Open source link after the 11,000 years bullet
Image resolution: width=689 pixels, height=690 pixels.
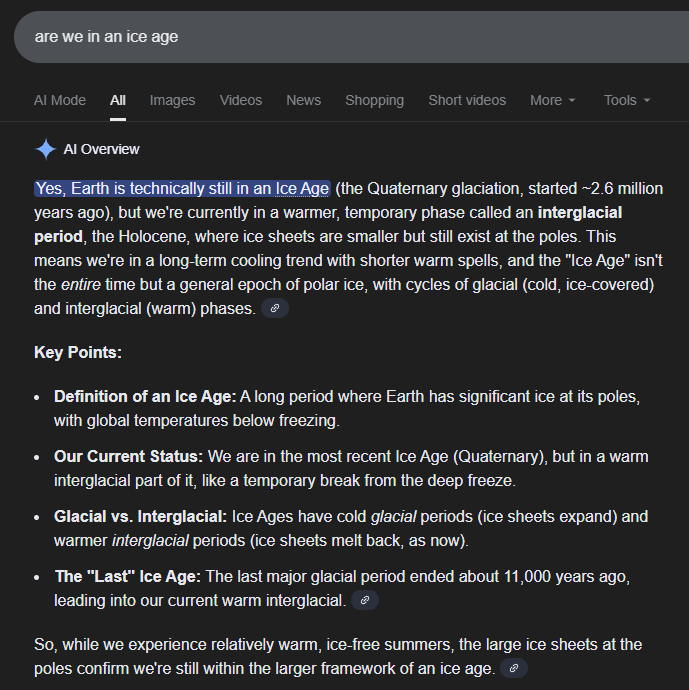pos(365,600)
